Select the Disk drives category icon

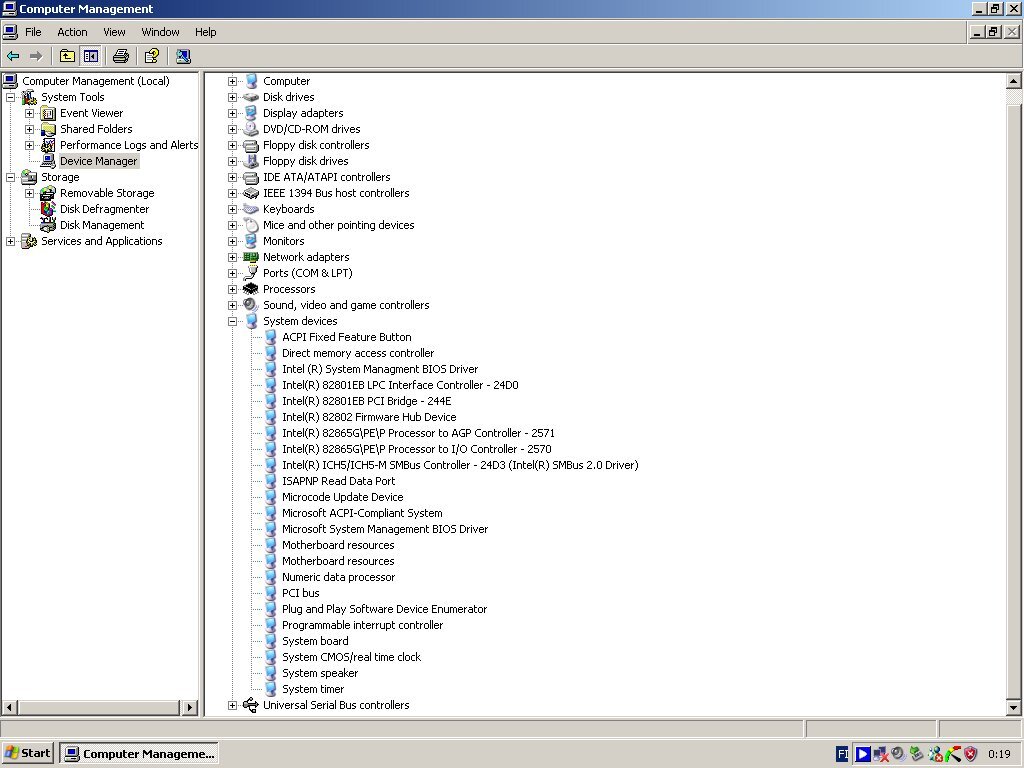[251, 97]
